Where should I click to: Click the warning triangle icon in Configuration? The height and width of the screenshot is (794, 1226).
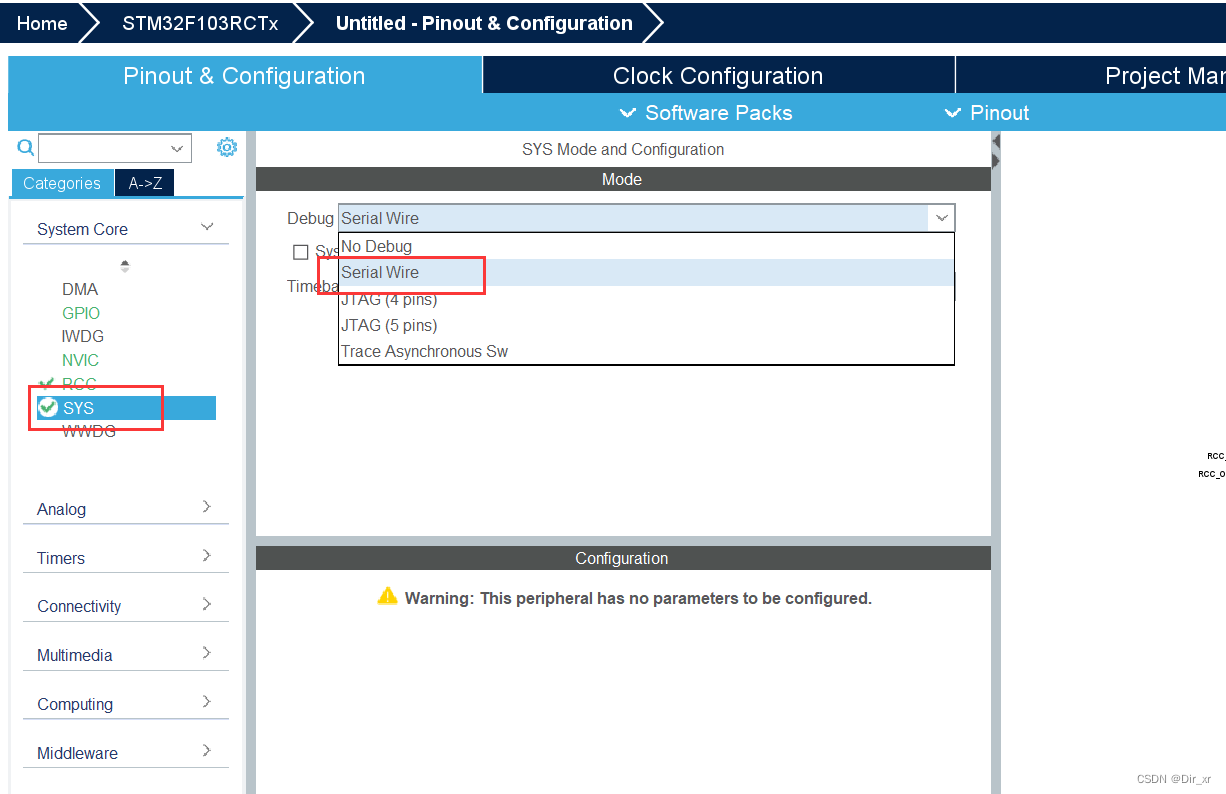387,597
